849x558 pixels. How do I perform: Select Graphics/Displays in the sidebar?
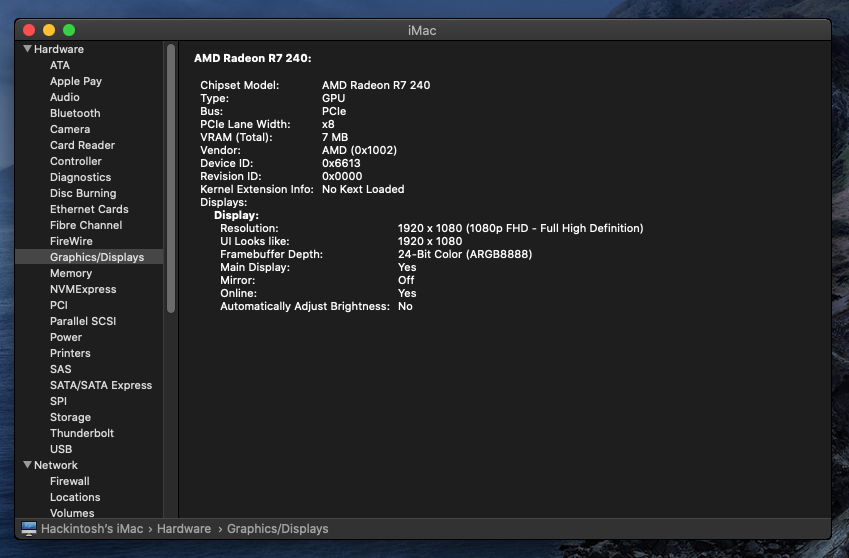pos(97,257)
